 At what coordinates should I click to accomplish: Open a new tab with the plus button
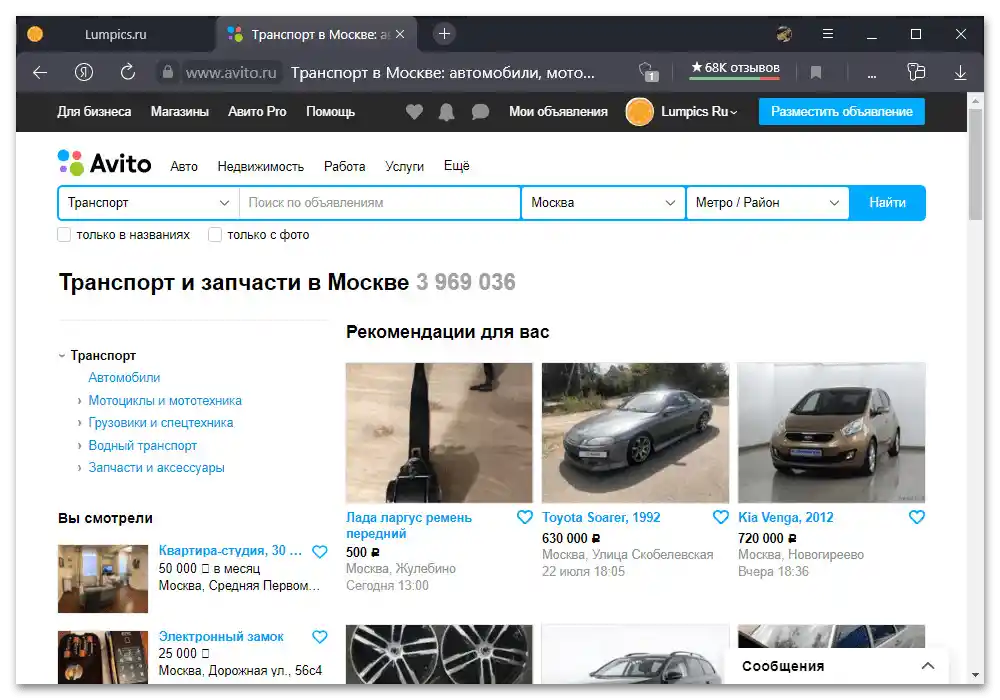(x=445, y=34)
